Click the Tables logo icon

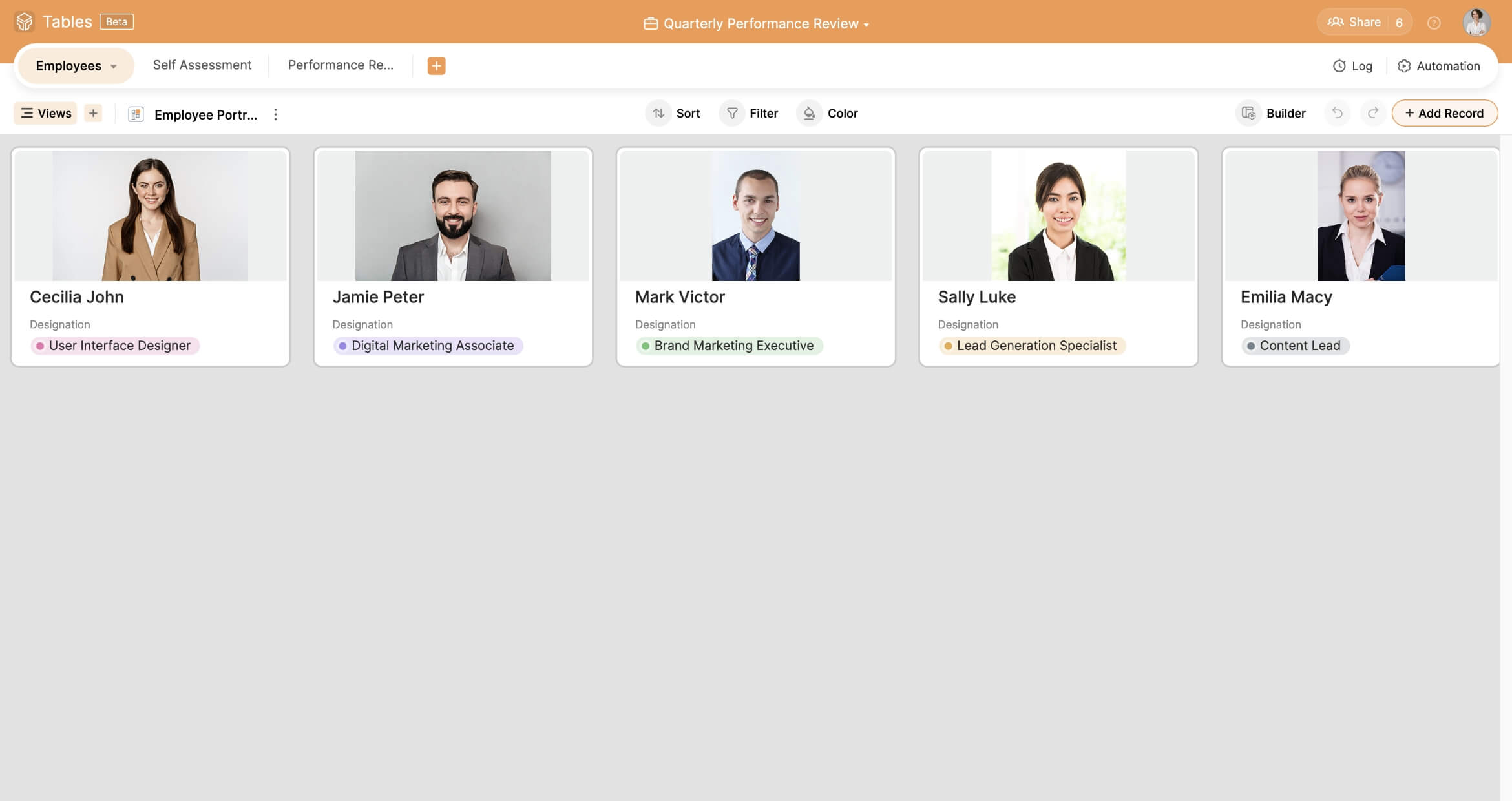click(x=24, y=21)
